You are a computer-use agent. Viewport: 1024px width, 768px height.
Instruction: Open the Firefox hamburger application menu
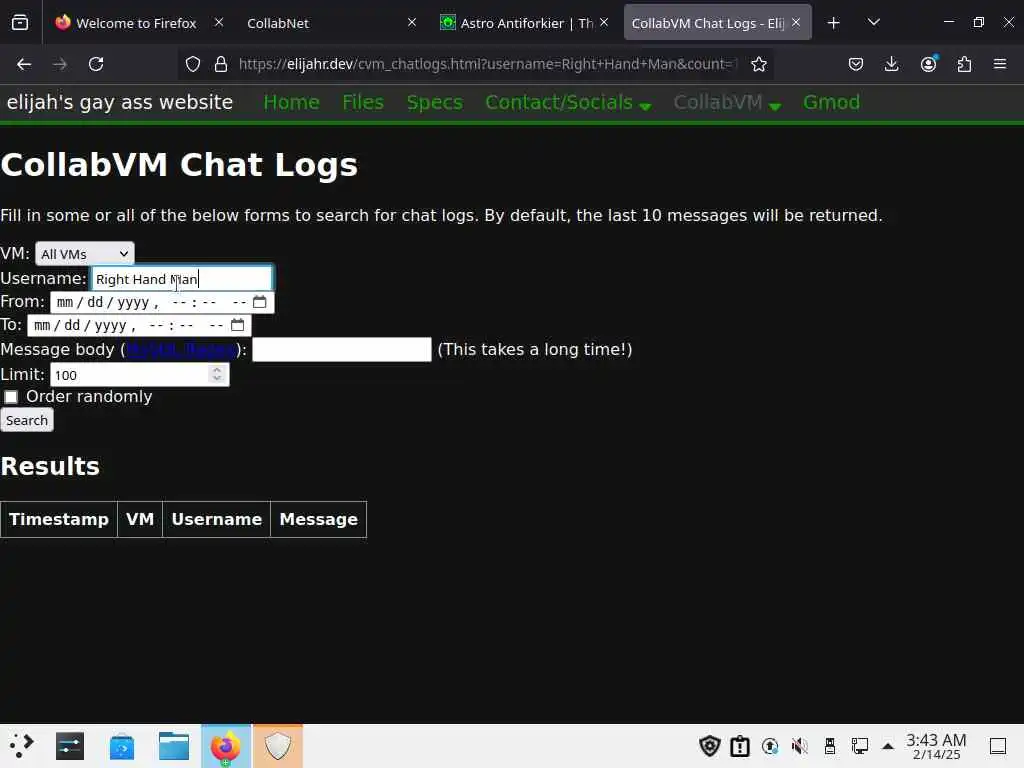pos(1000,64)
